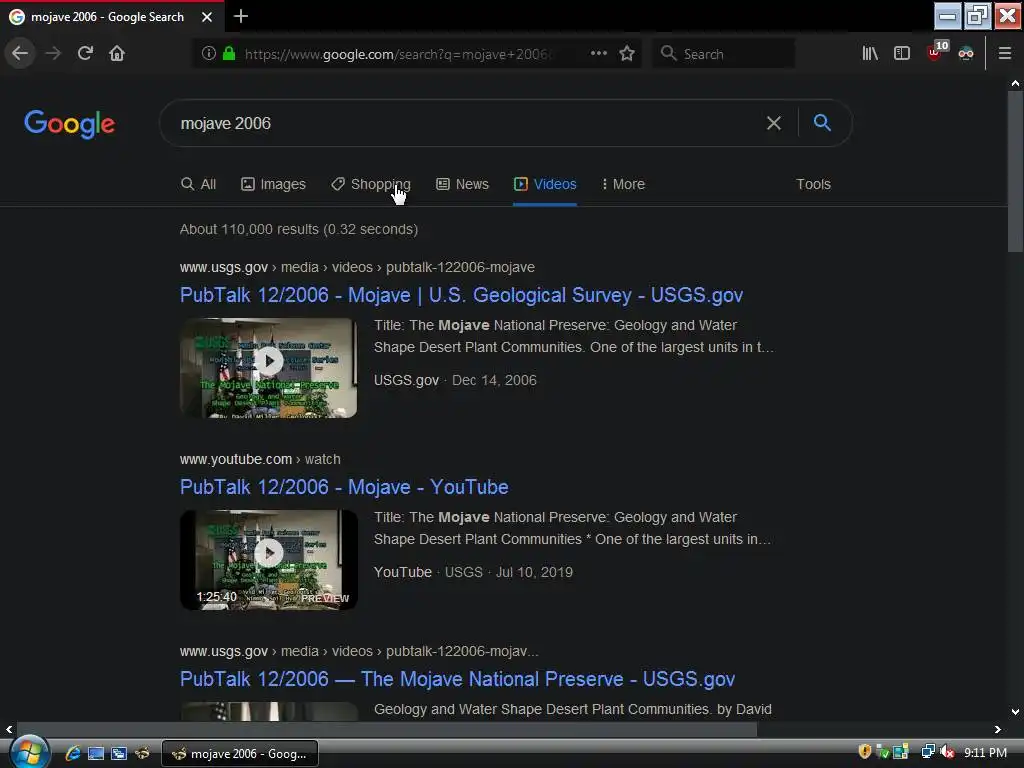This screenshot has width=1024, height=768.
Task: Open the browser home page icon
Action: [117, 53]
